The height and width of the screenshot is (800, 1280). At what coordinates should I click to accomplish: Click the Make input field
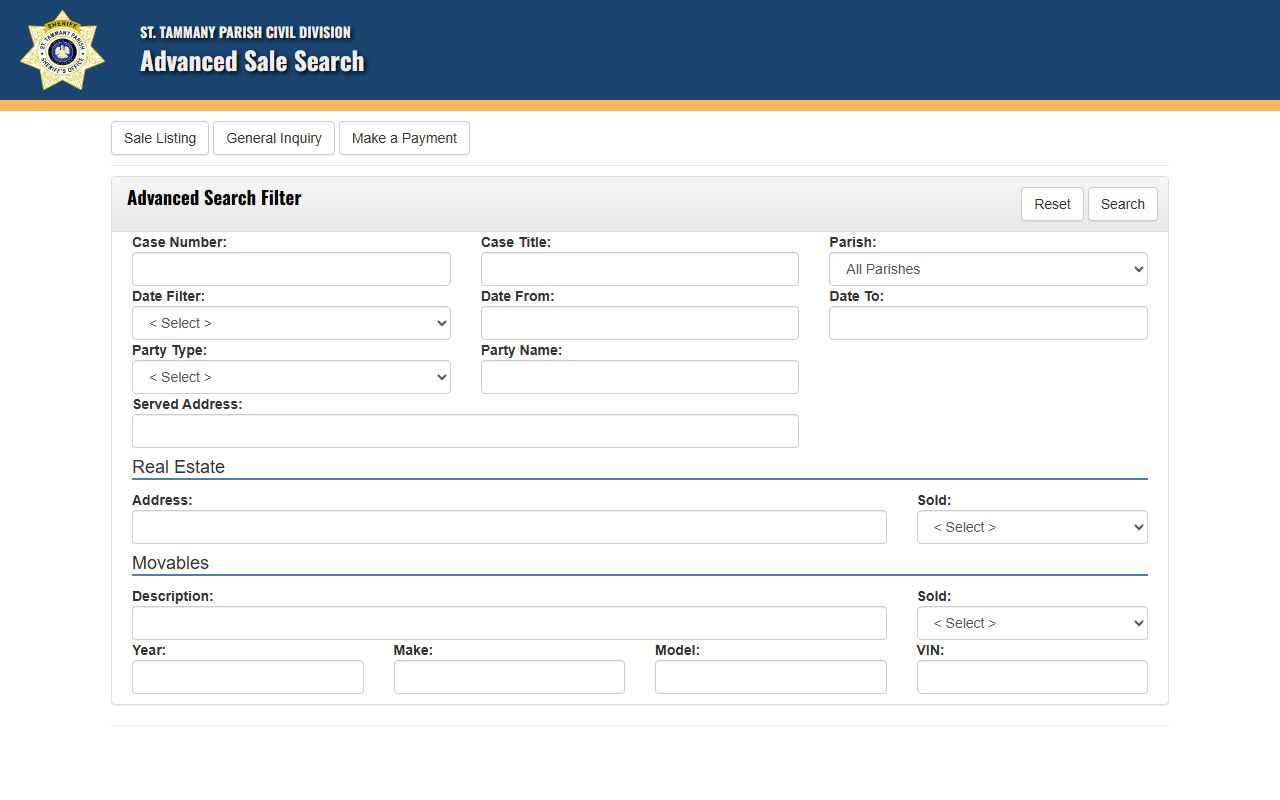click(509, 677)
